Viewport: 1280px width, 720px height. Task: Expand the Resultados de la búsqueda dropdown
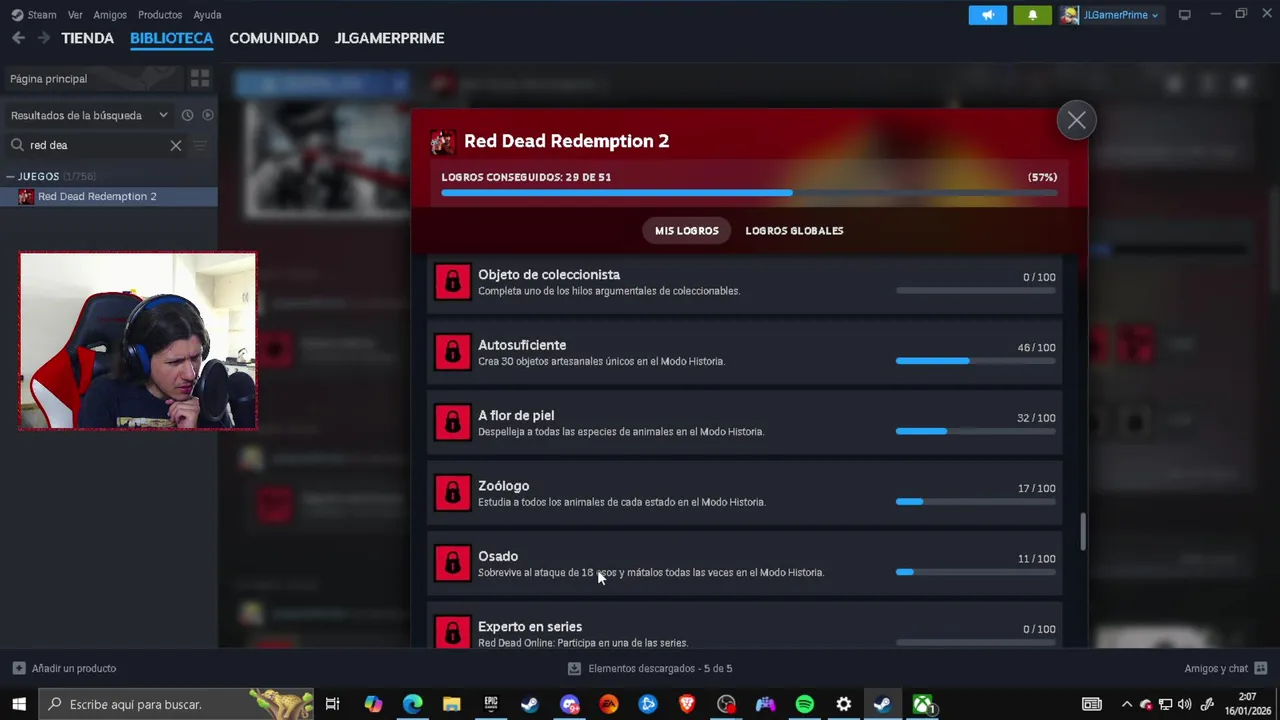89,115
